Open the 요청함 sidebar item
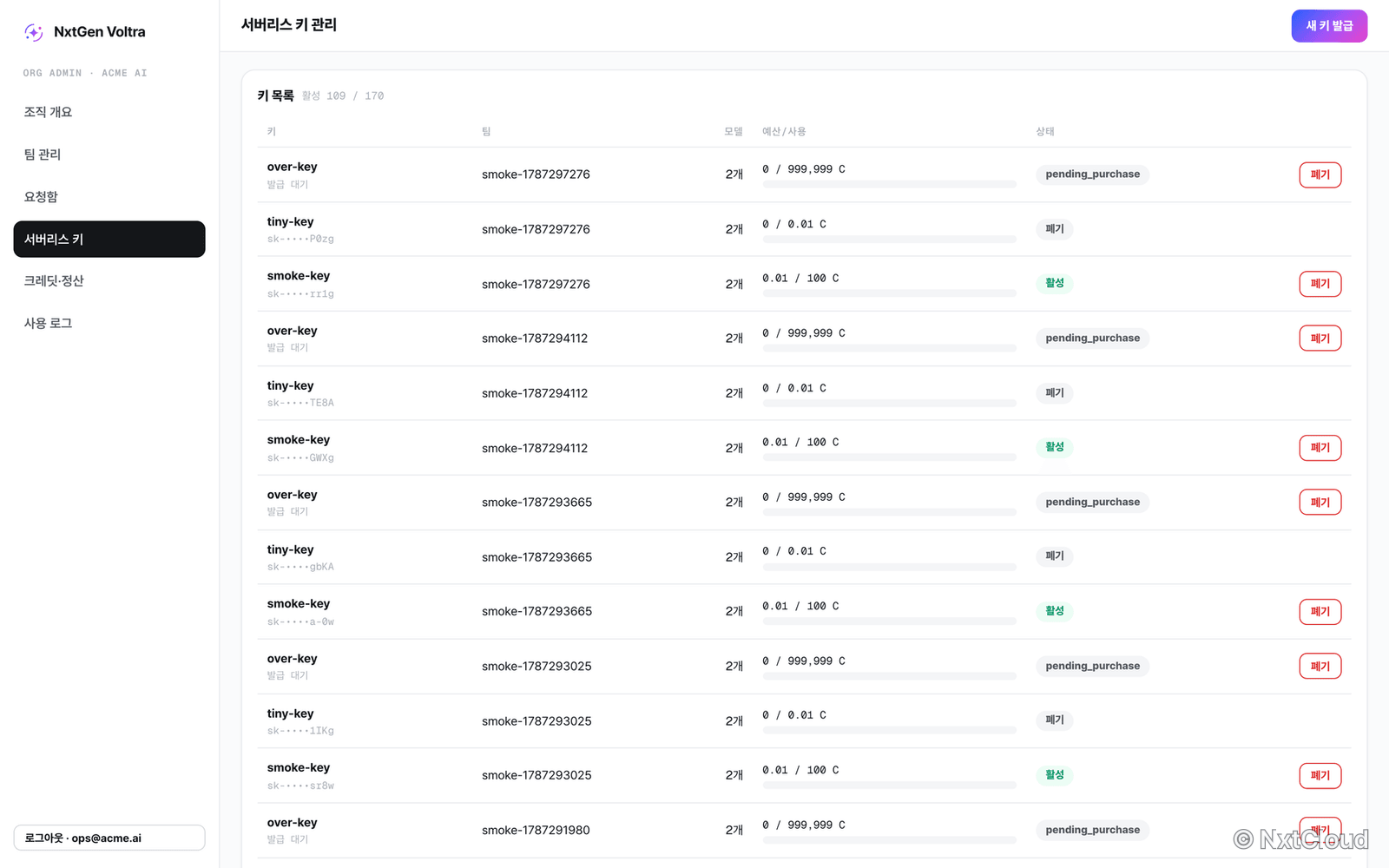1389x868 pixels. click(109, 197)
